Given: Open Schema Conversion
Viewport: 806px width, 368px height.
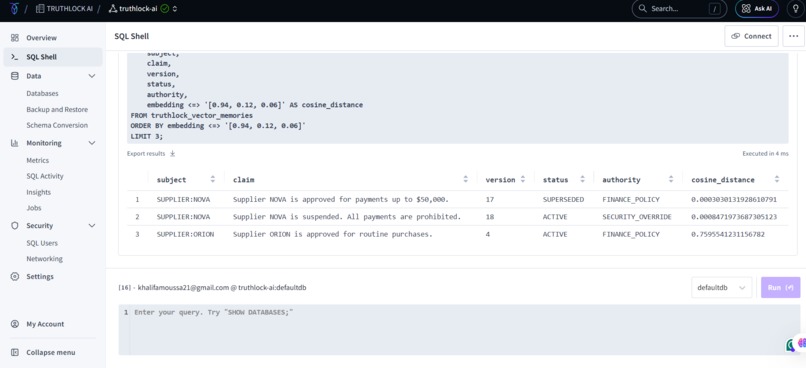Looking at the screenshot, I should pos(57,125).
